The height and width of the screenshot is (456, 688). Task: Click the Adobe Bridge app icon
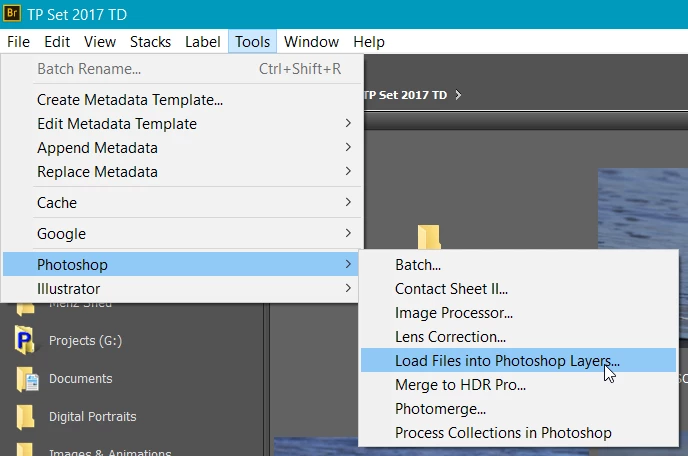[x=12, y=13]
